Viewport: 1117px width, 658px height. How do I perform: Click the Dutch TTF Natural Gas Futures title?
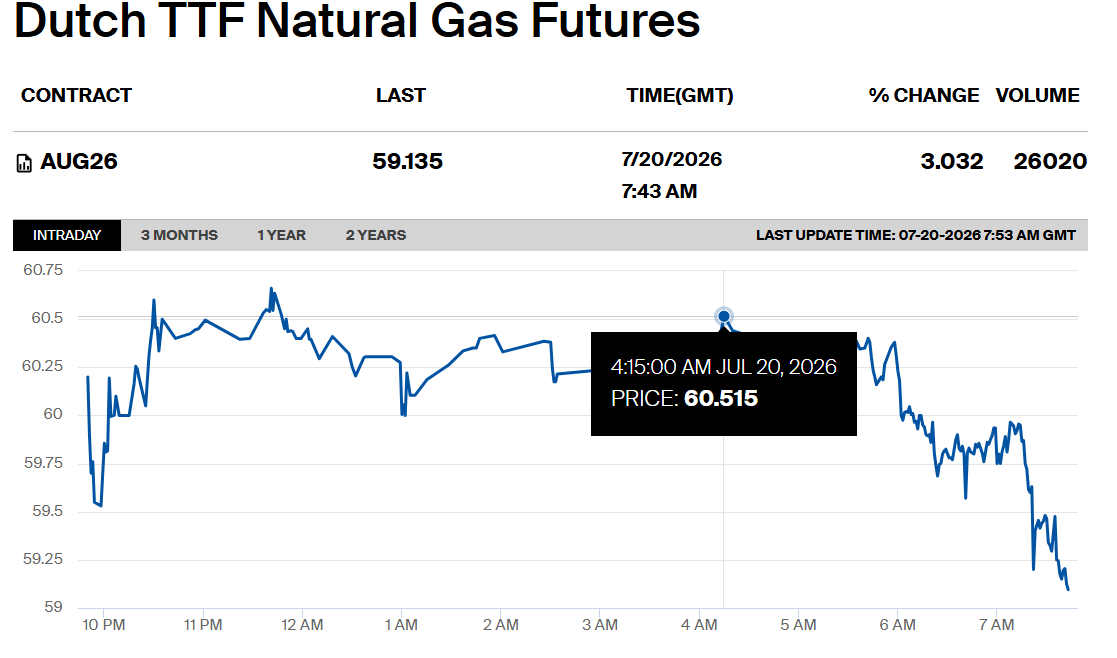pyautogui.click(x=357, y=20)
